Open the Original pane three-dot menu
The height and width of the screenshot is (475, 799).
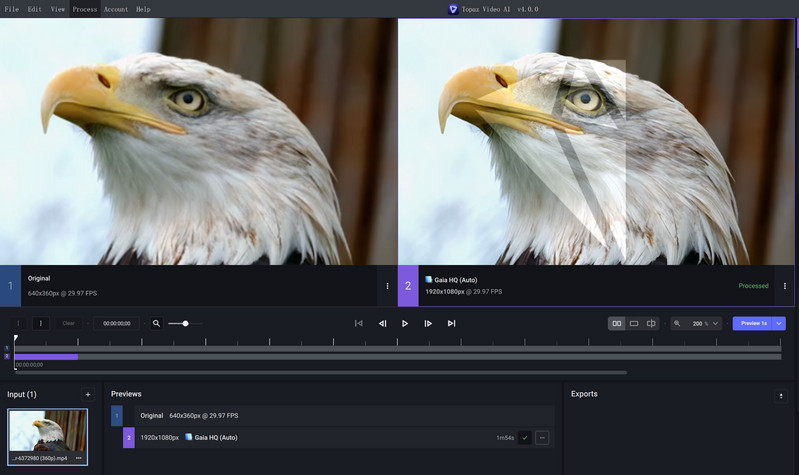point(387,286)
